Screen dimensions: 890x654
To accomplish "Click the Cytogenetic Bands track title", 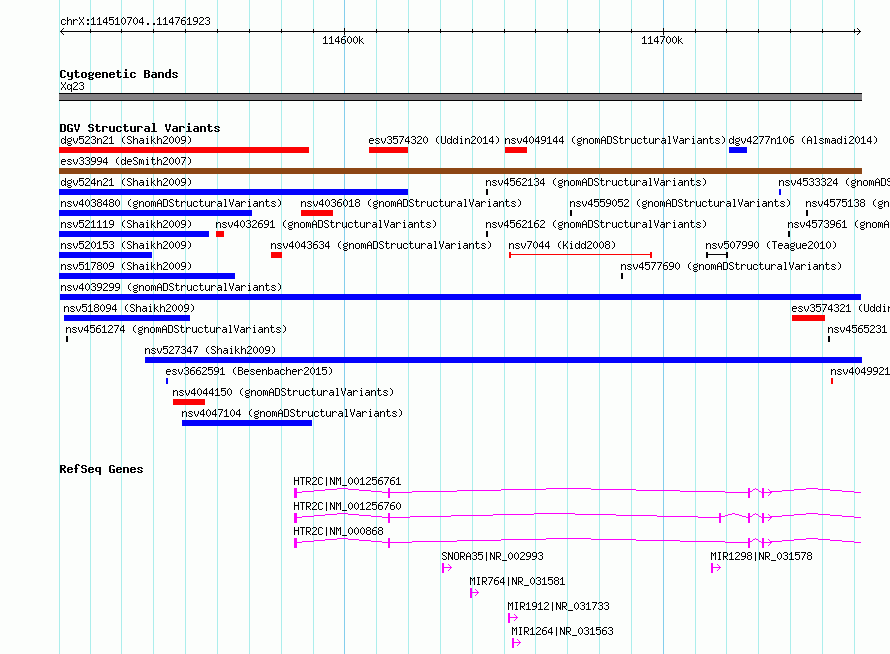I will point(119,74).
